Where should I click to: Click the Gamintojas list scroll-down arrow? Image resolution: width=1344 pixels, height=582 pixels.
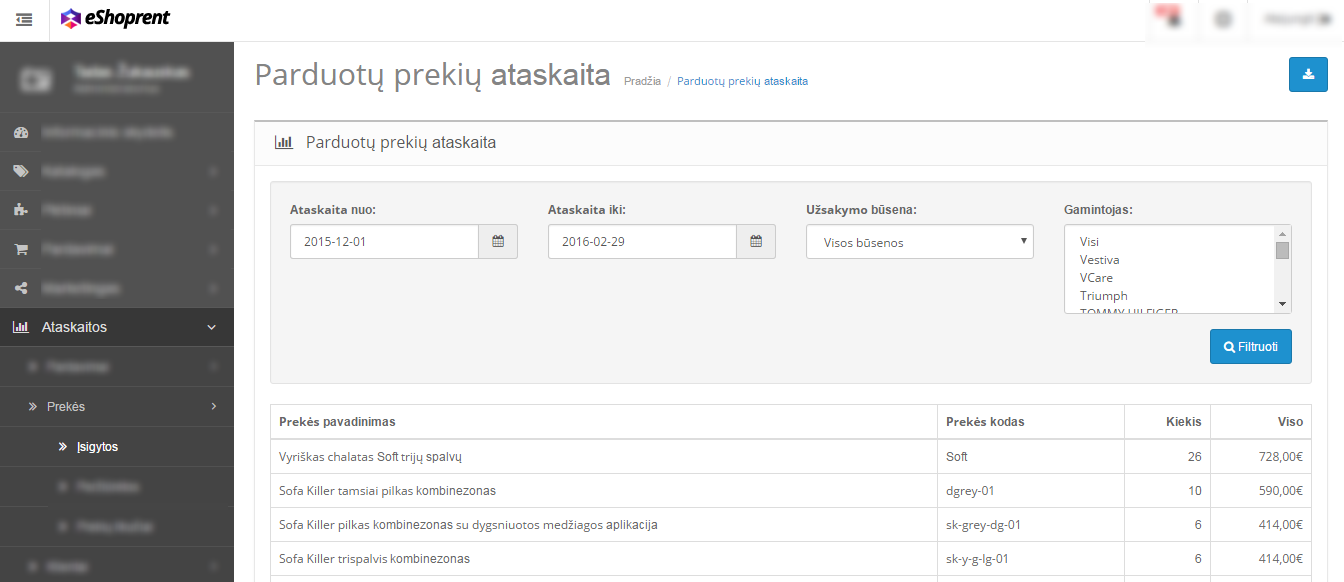[x=1282, y=304]
